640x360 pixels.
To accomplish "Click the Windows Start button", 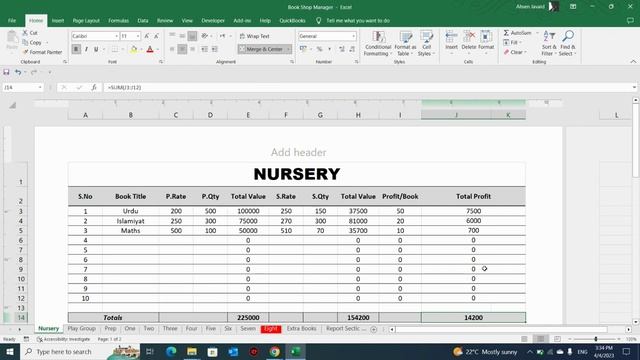I will point(10,351).
